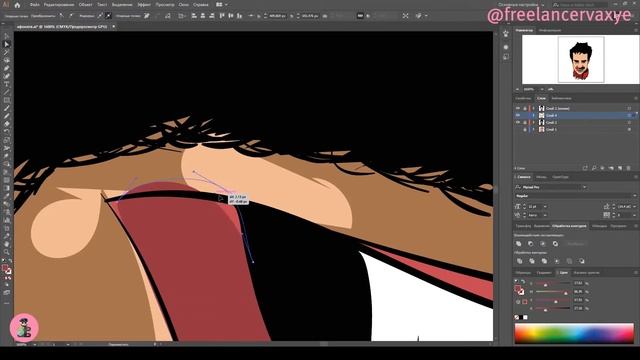The width and height of the screenshot is (640, 360).
Task: Open the Окно menu
Action: [x=184, y=5]
